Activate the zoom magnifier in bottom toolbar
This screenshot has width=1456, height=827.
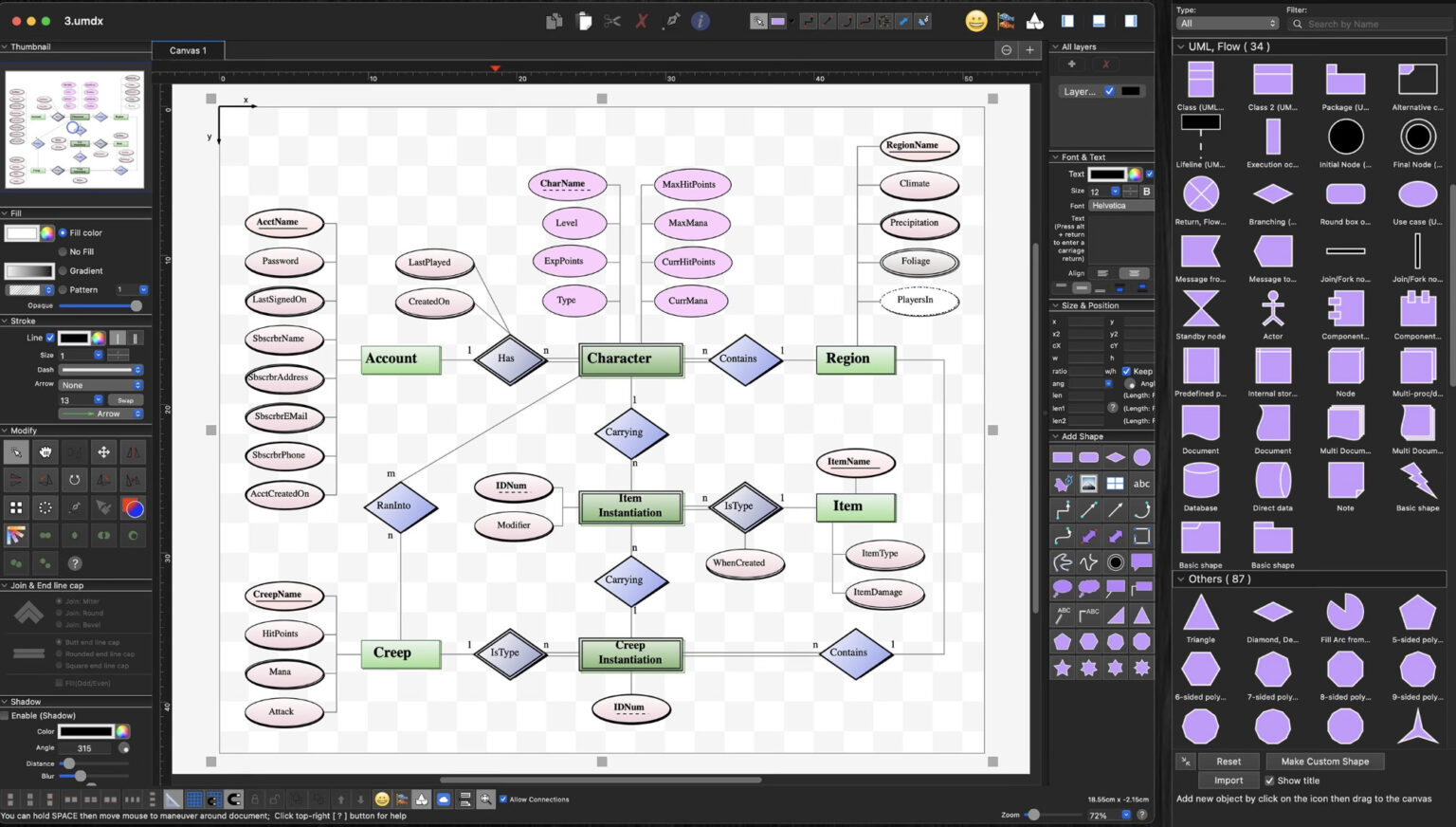point(486,799)
